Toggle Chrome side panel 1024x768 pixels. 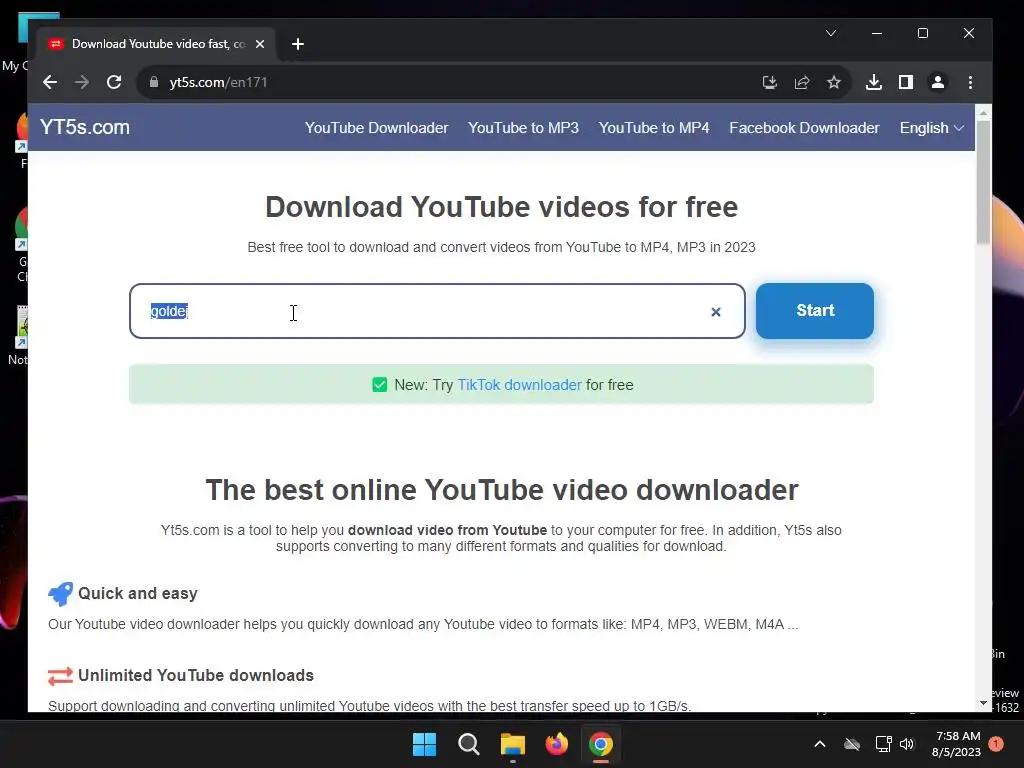(906, 82)
